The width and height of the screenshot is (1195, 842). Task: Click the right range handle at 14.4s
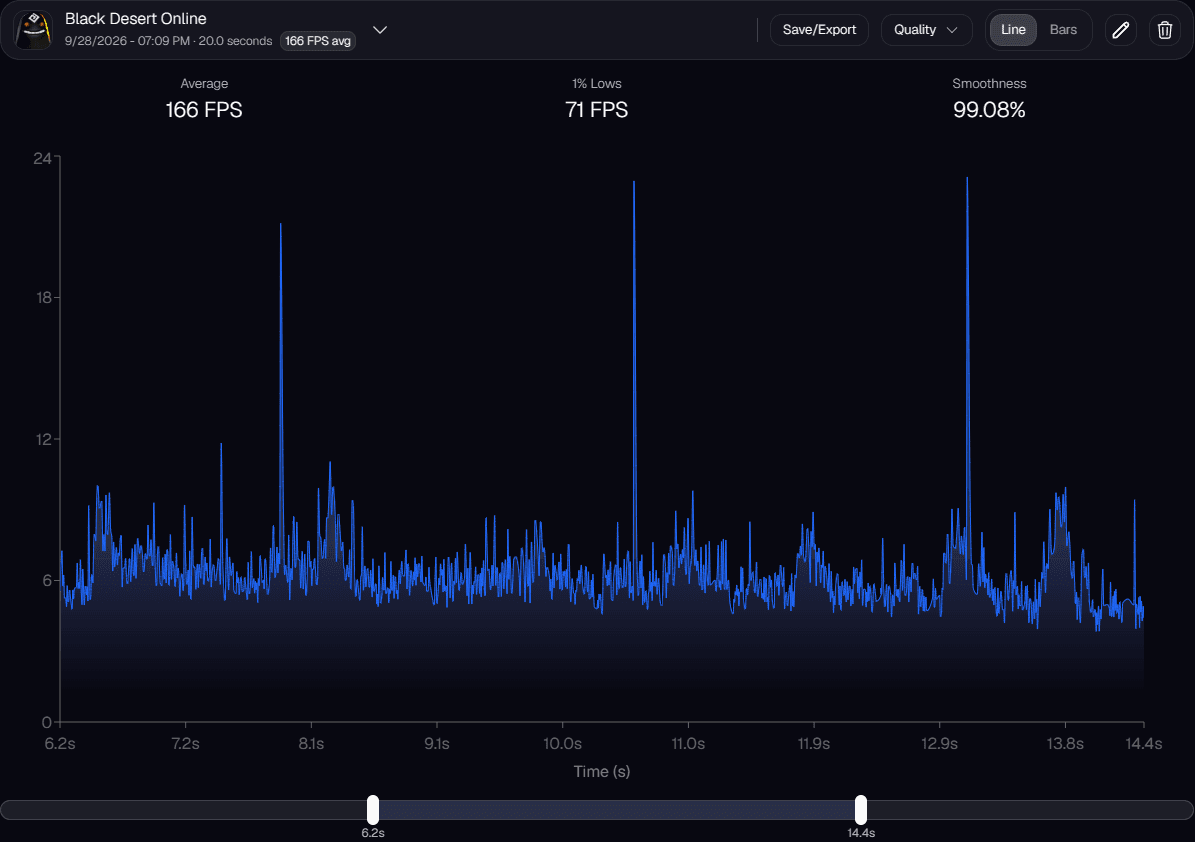pyautogui.click(x=860, y=810)
